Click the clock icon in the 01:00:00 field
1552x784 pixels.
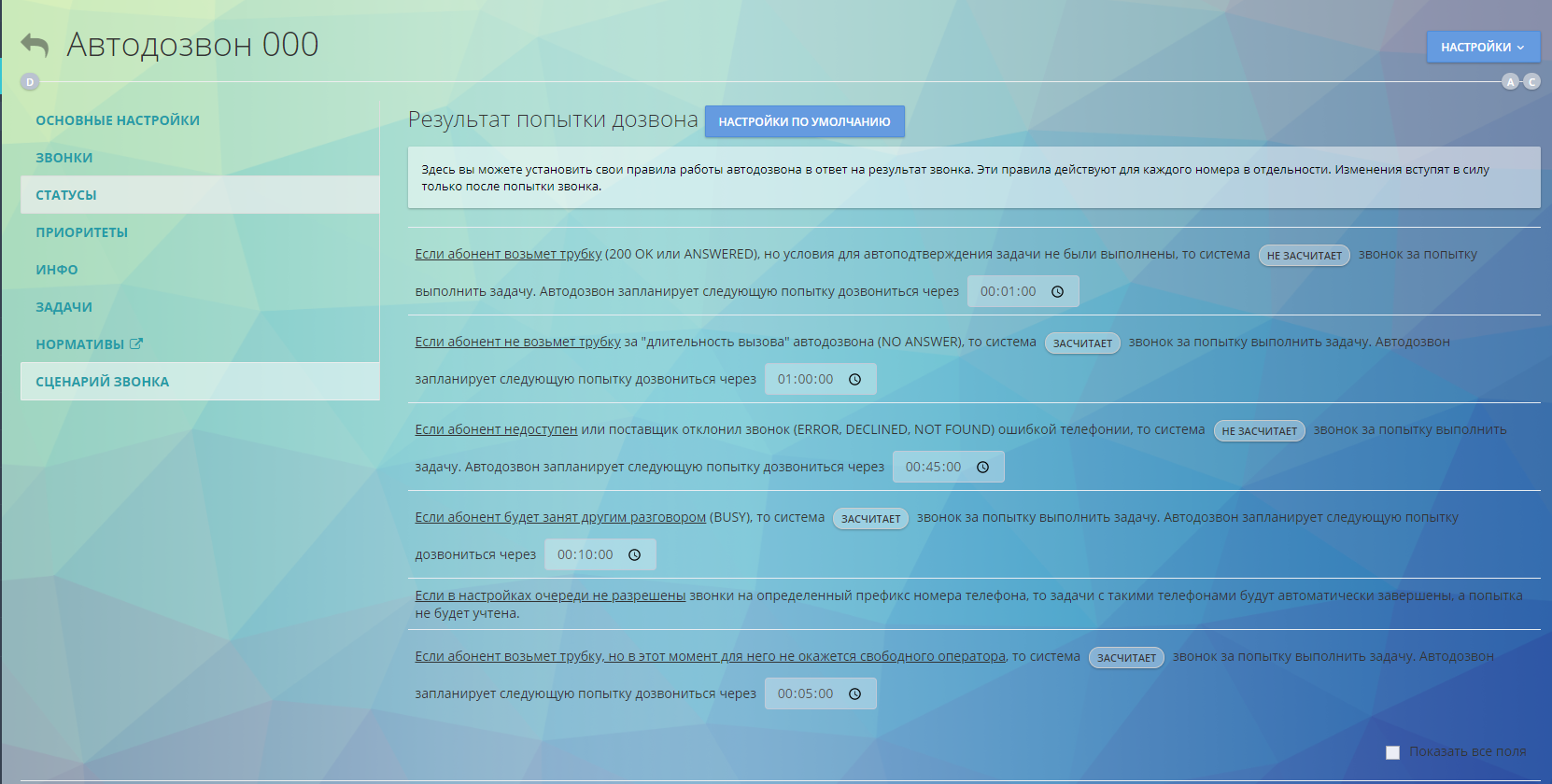(854, 379)
